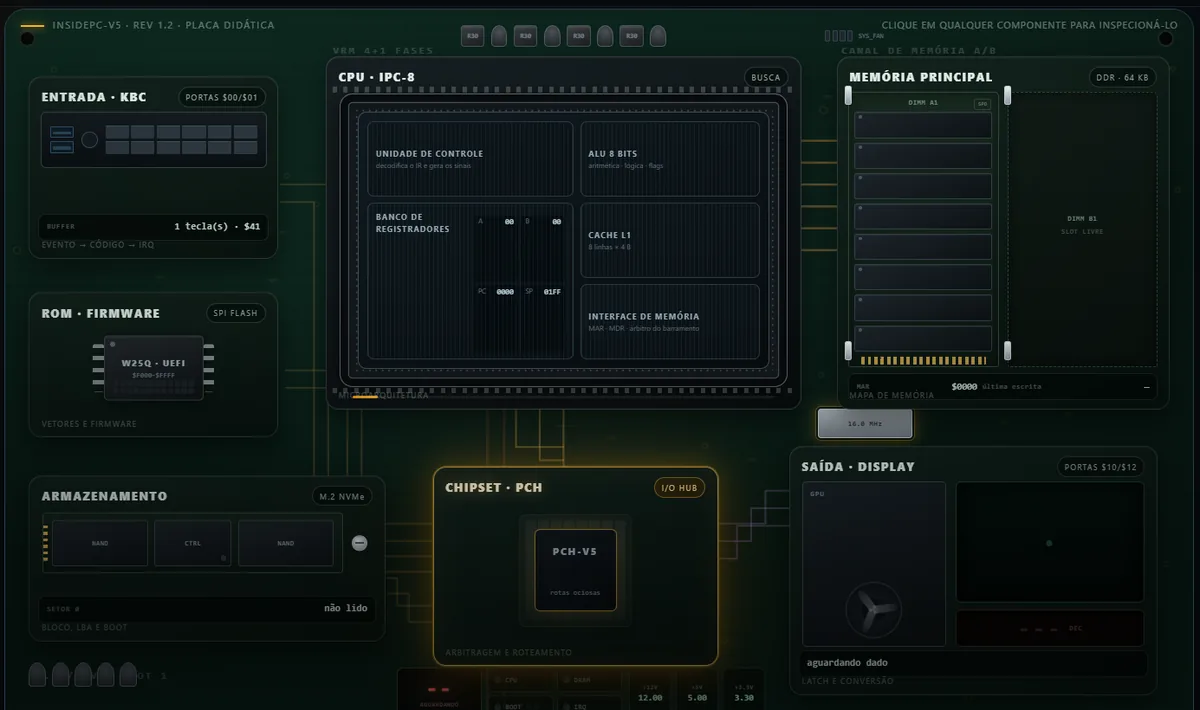Click the 16.0 MHz crystal oscillator

click(x=865, y=424)
